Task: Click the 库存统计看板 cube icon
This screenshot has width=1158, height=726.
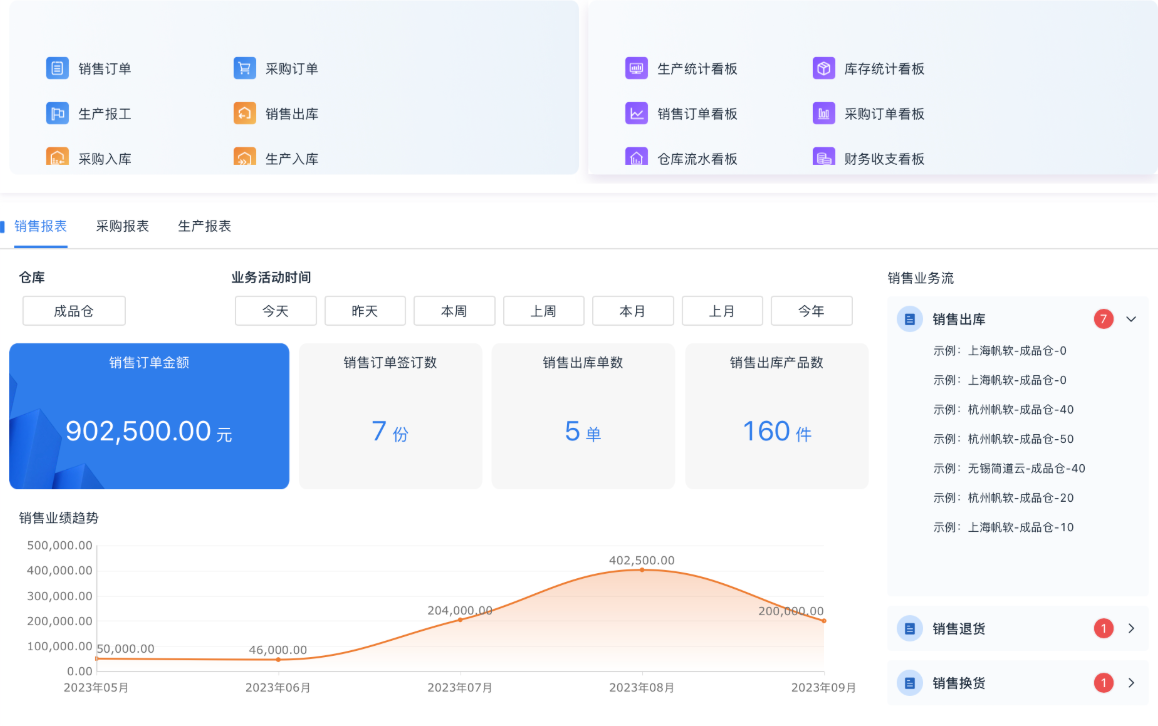Action: (x=823, y=69)
